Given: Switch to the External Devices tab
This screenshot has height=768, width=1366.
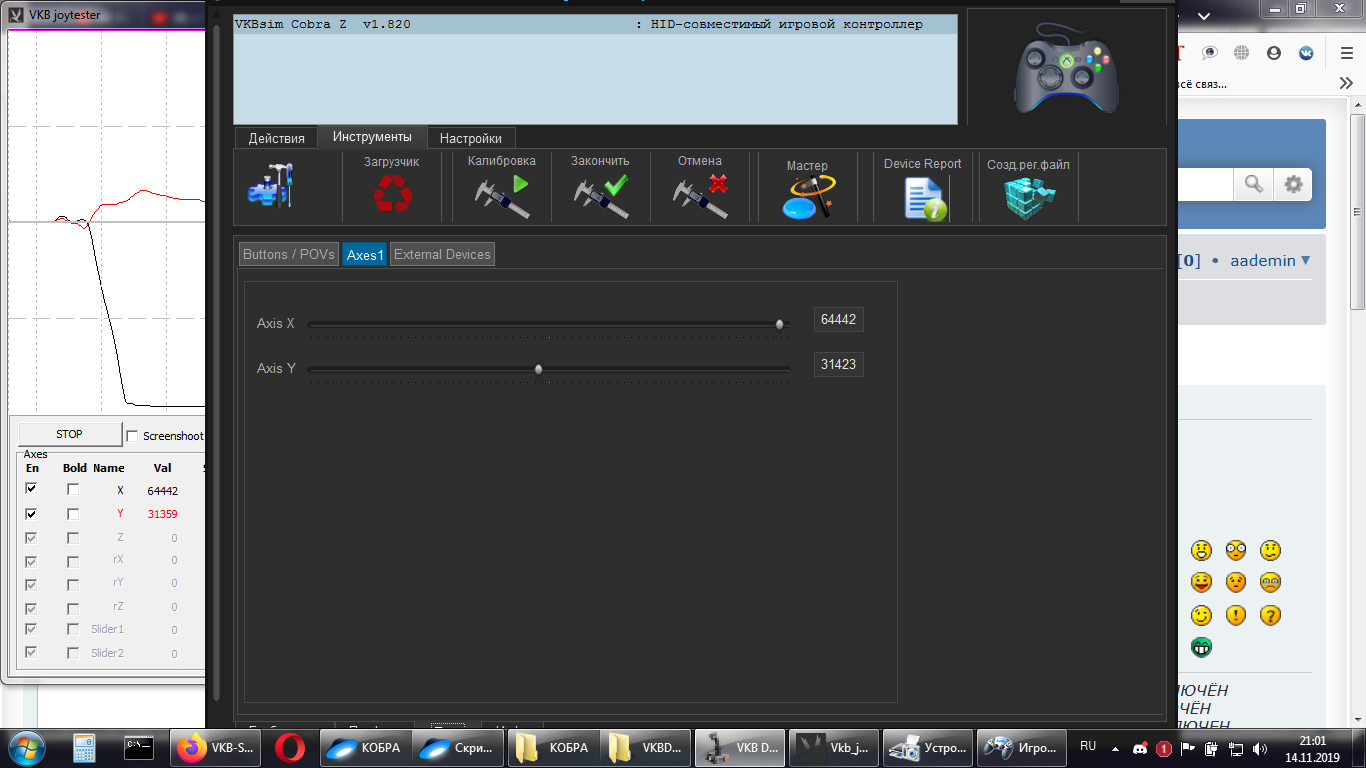Looking at the screenshot, I should click(x=442, y=255).
